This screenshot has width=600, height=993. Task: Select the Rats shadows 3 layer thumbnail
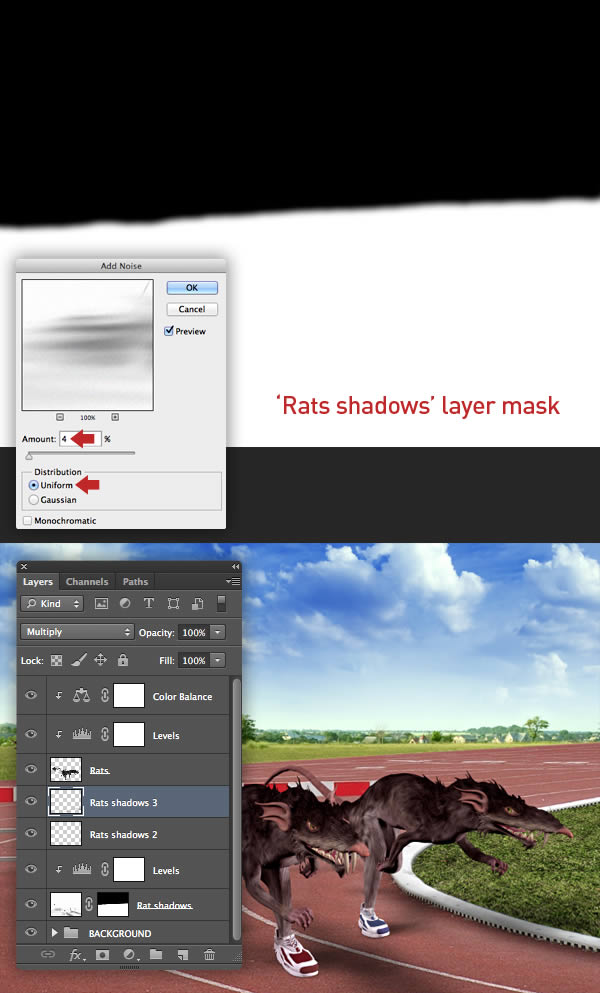66,802
